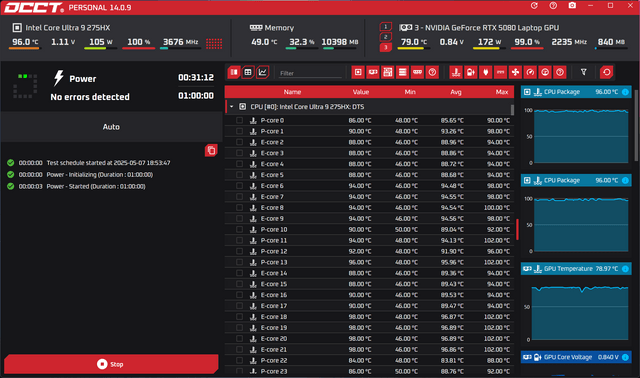The height and width of the screenshot is (378, 640).
Task: Open the CPU core grid dots icon
Action: (x=214, y=43)
